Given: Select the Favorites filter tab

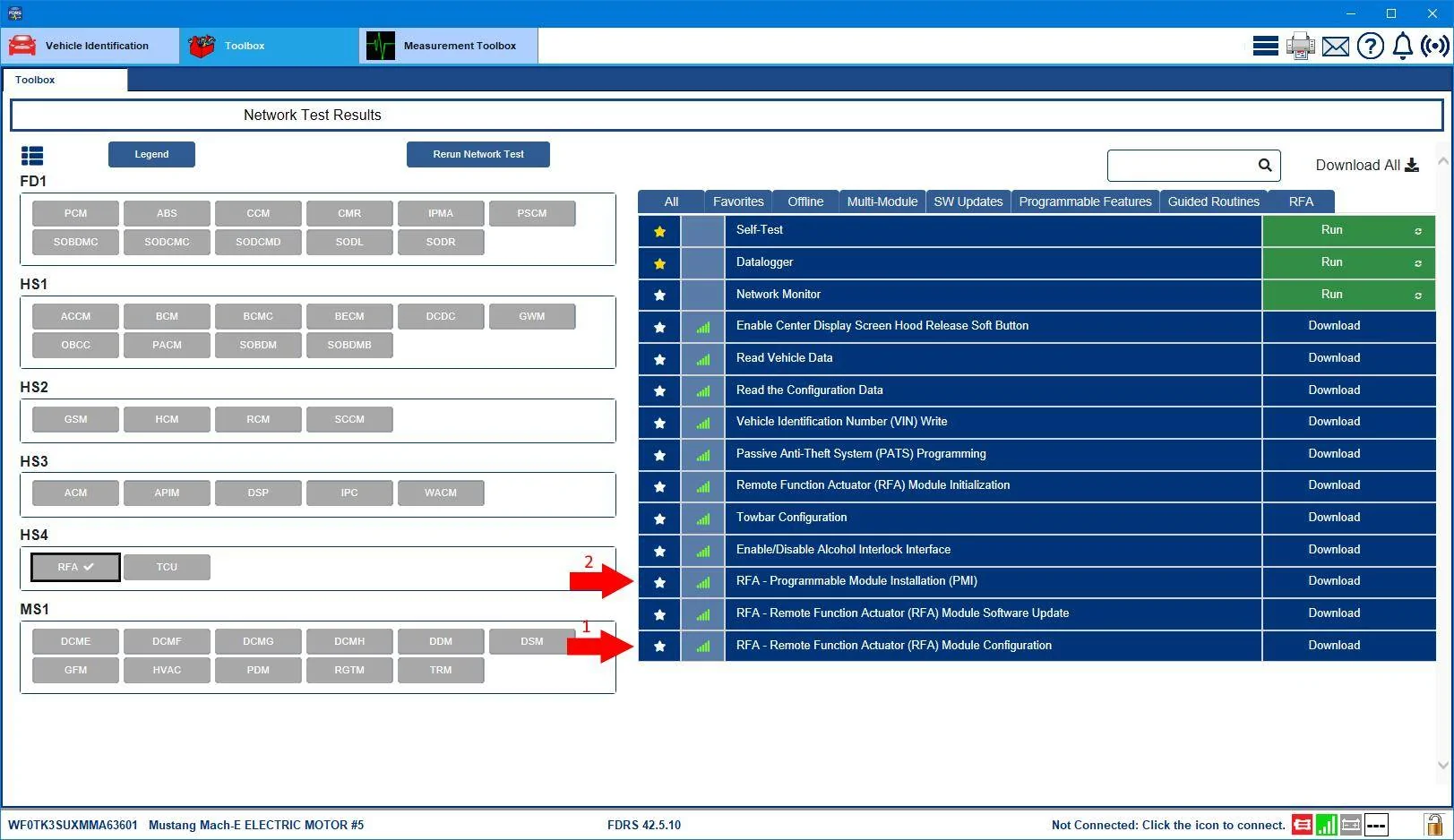Looking at the screenshot, I should [738, 201].
